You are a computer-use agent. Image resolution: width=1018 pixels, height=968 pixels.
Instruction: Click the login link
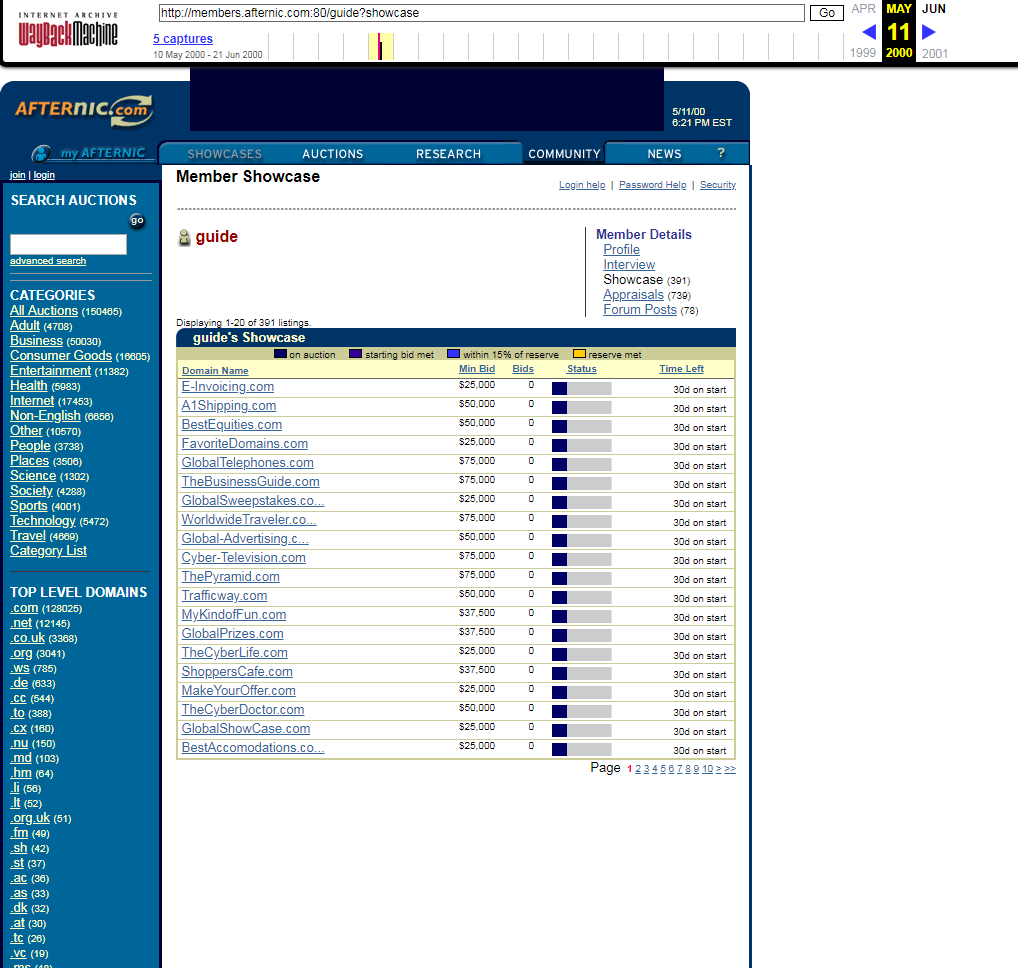pos(44,175)
